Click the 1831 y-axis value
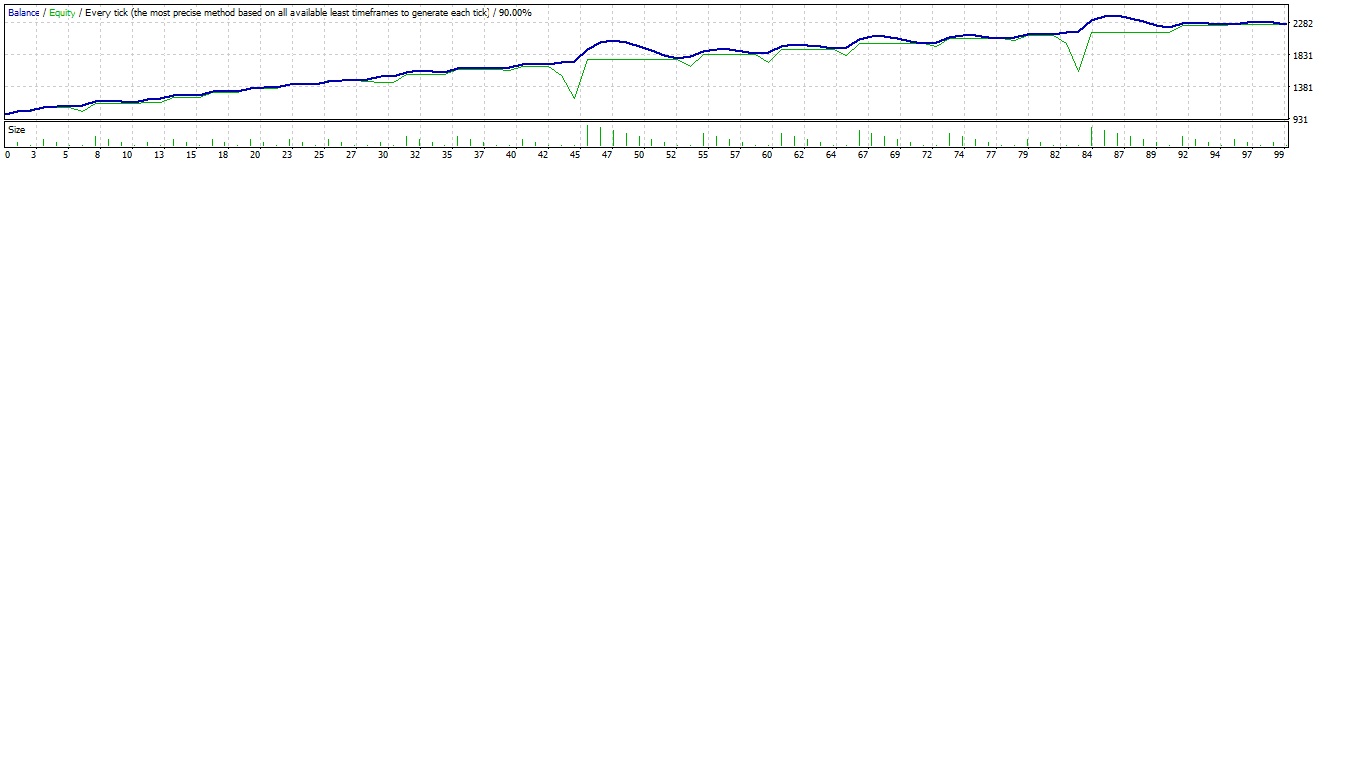 [x=1303, y=56]
